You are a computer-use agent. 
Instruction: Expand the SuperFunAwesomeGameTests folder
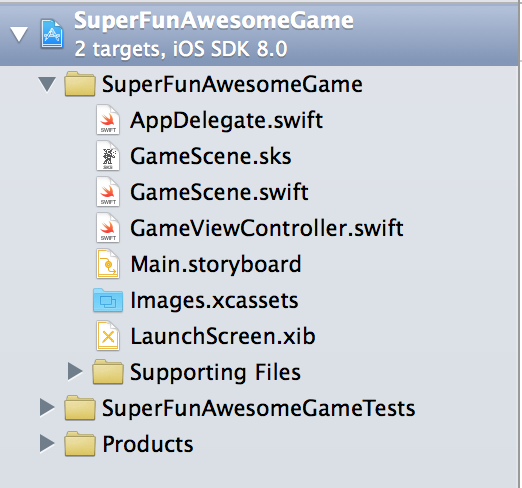pos(47,407)
